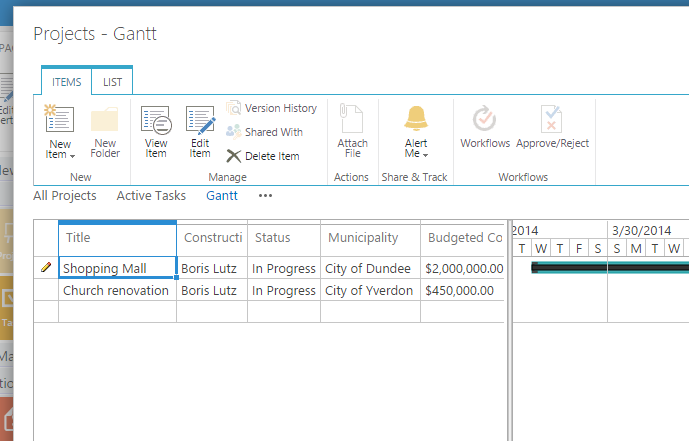689x441 pixels.
Task: Select the Gantt view link
Action: click(222, 195)
